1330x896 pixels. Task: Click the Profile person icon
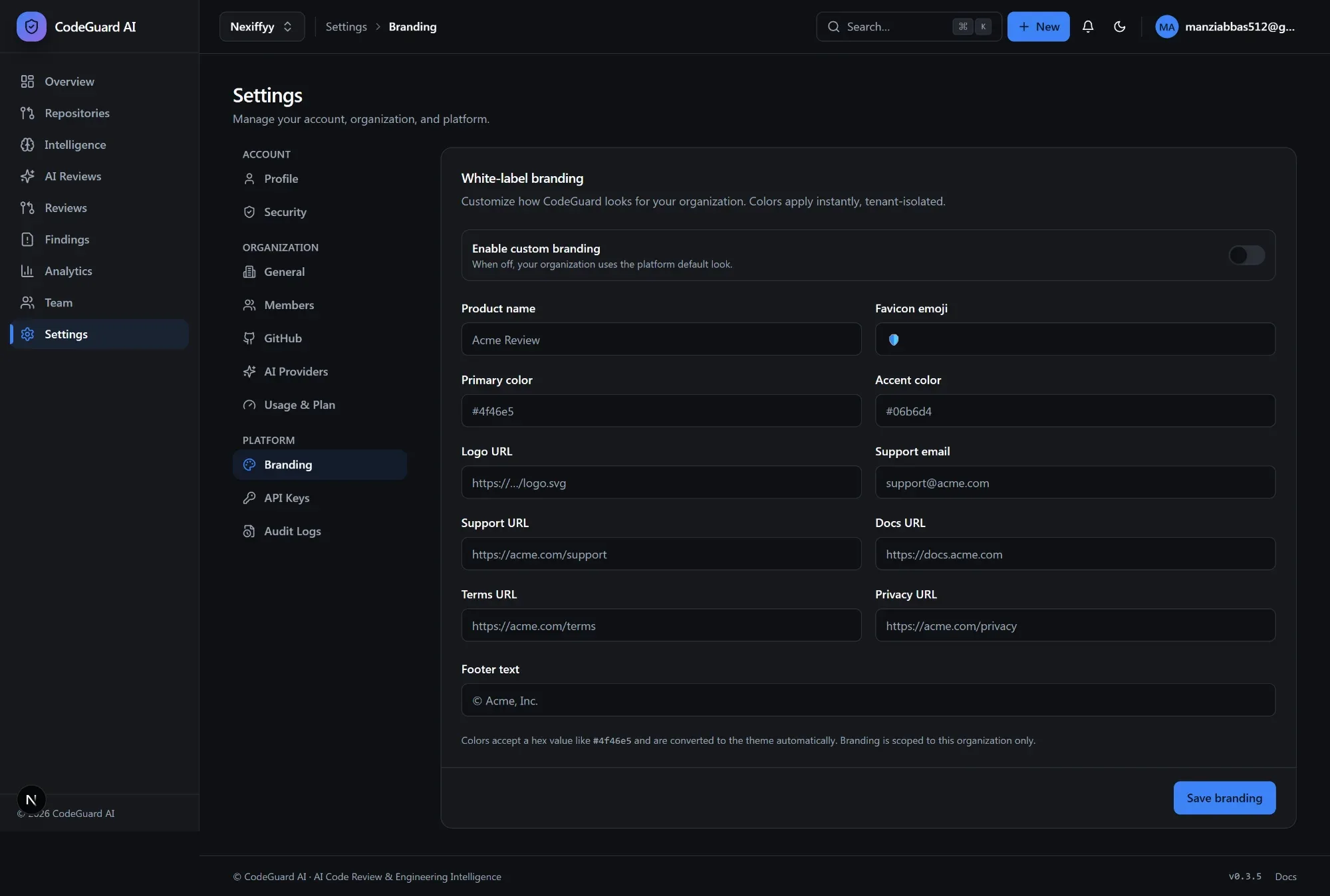249,179
